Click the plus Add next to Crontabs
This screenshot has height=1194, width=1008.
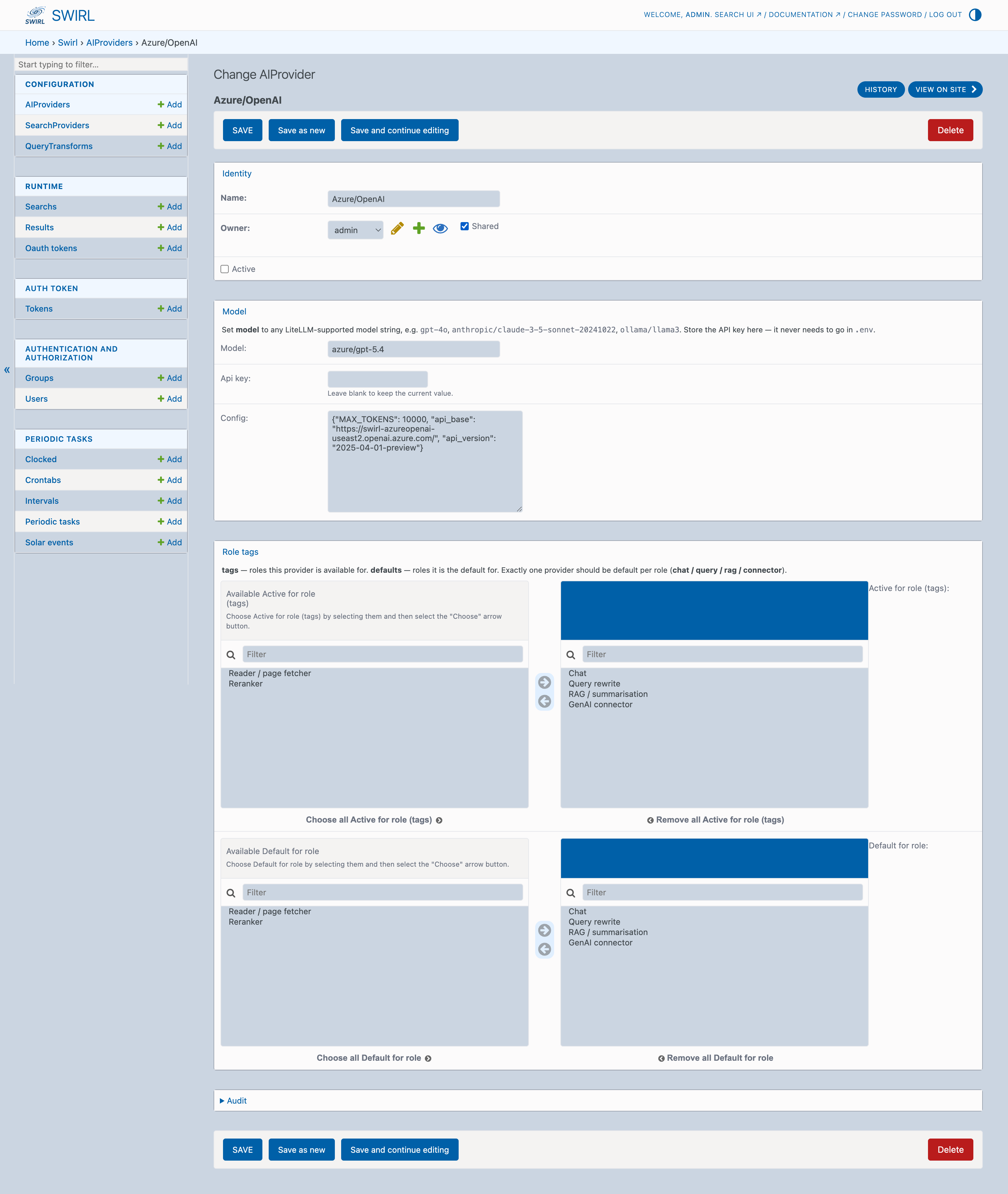170,480
